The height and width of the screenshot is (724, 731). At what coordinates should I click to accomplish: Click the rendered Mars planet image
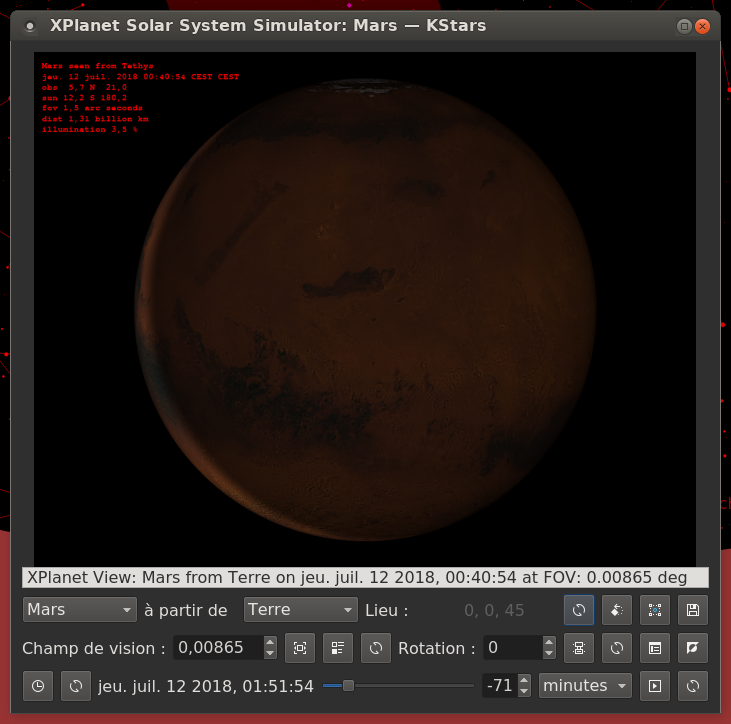(365, 310)
